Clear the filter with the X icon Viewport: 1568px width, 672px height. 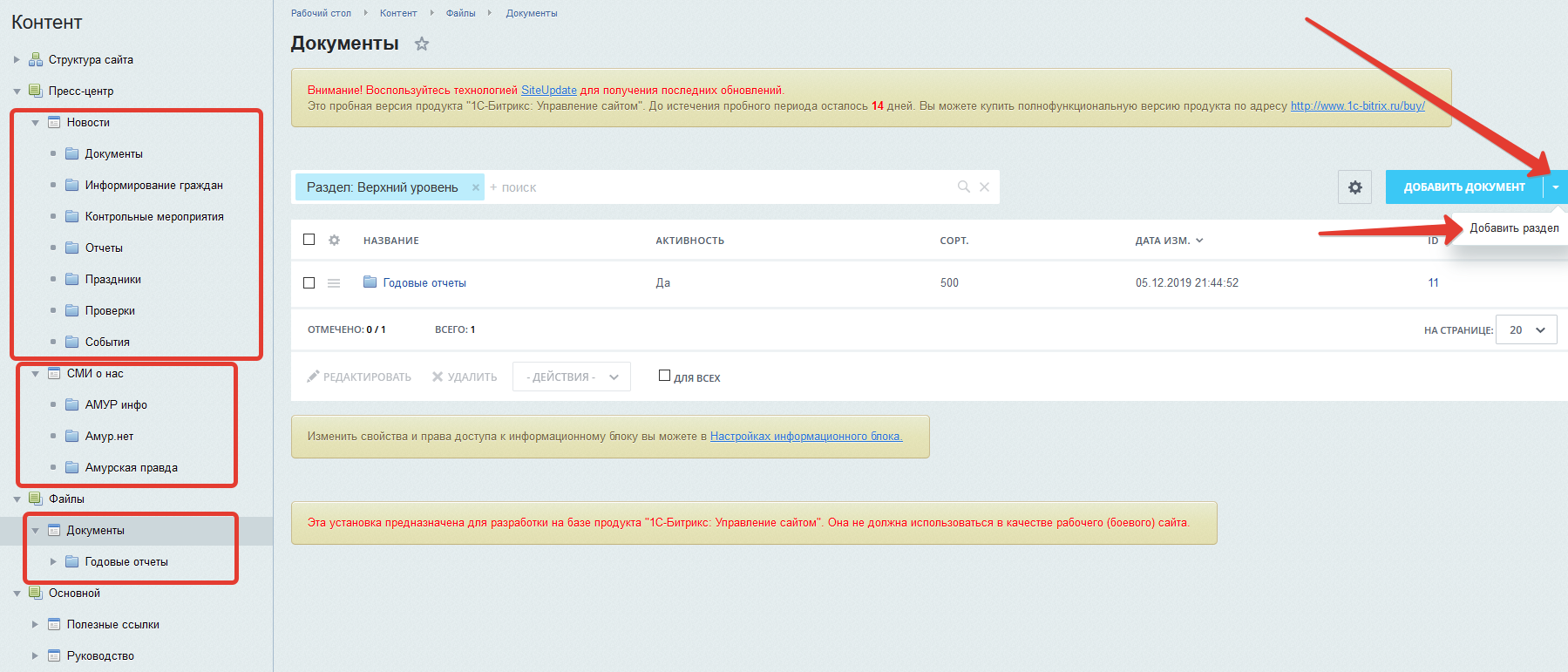click(984, 187)
